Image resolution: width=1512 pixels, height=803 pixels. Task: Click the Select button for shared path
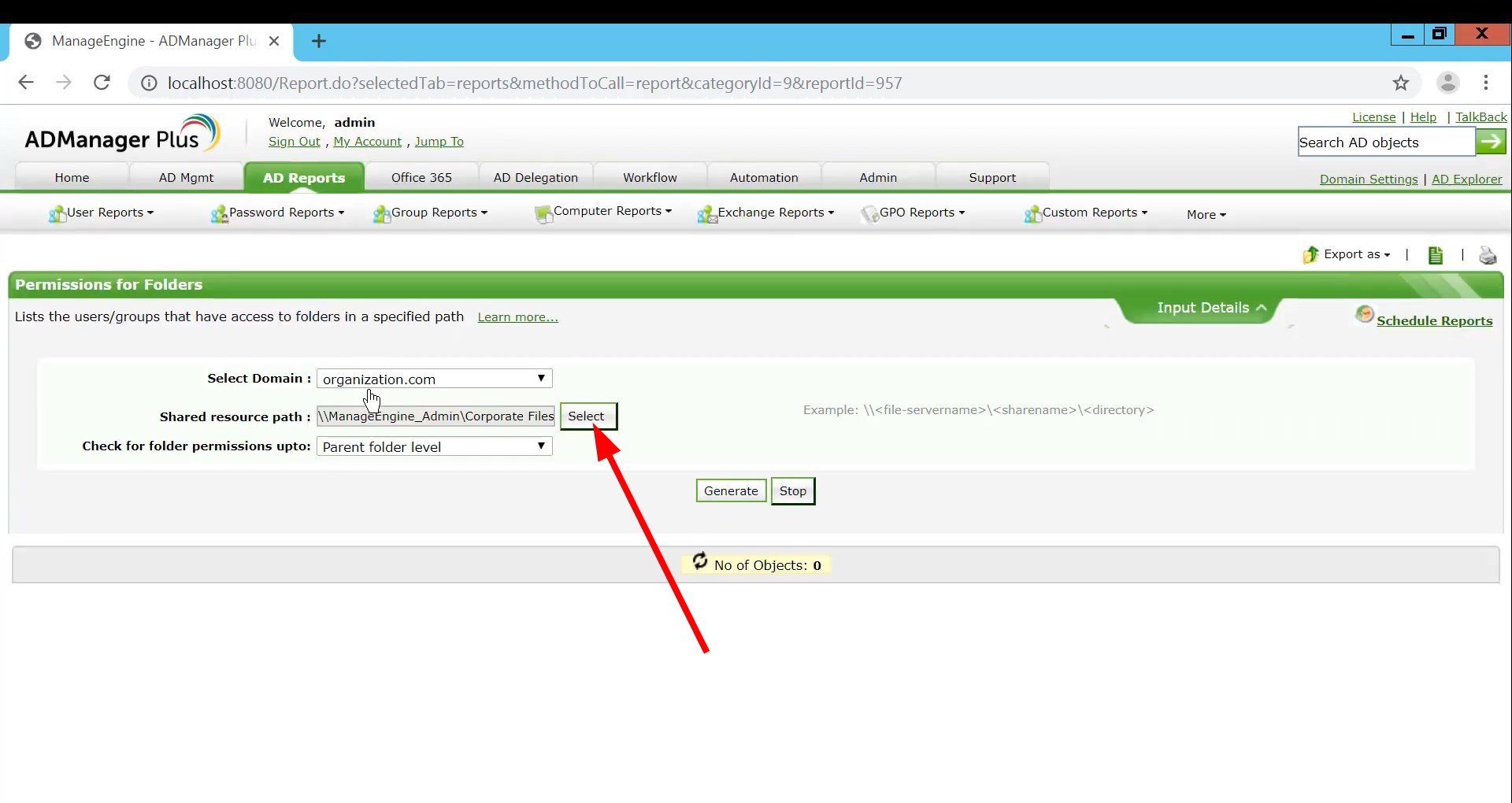(588, 416)
